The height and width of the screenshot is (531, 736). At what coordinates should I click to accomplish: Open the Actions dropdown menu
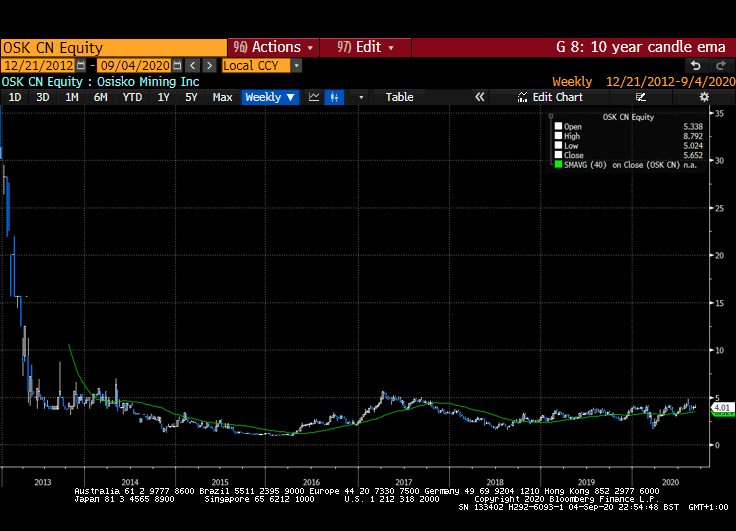pos(273,47)
